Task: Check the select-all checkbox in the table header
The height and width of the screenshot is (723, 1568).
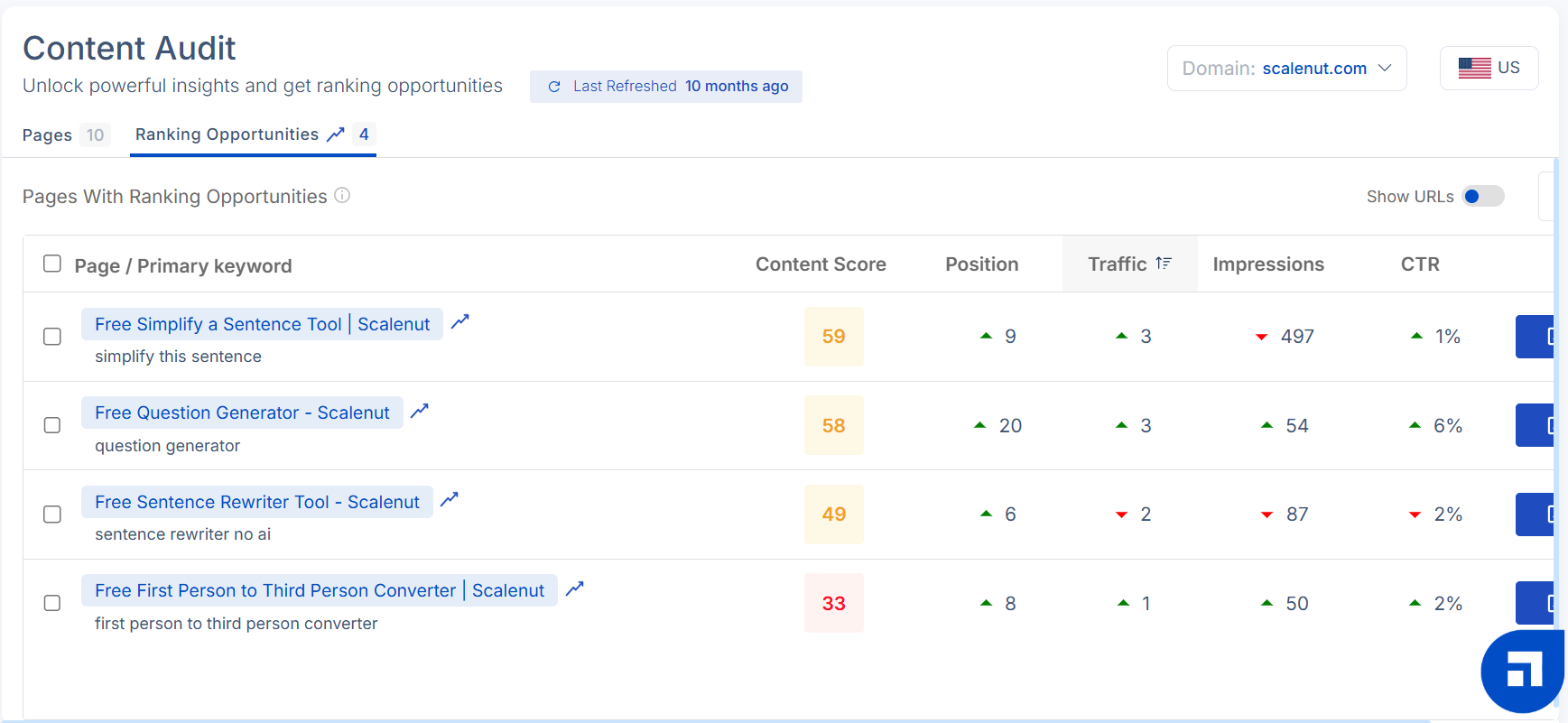Action: click(x=52, y=264)
